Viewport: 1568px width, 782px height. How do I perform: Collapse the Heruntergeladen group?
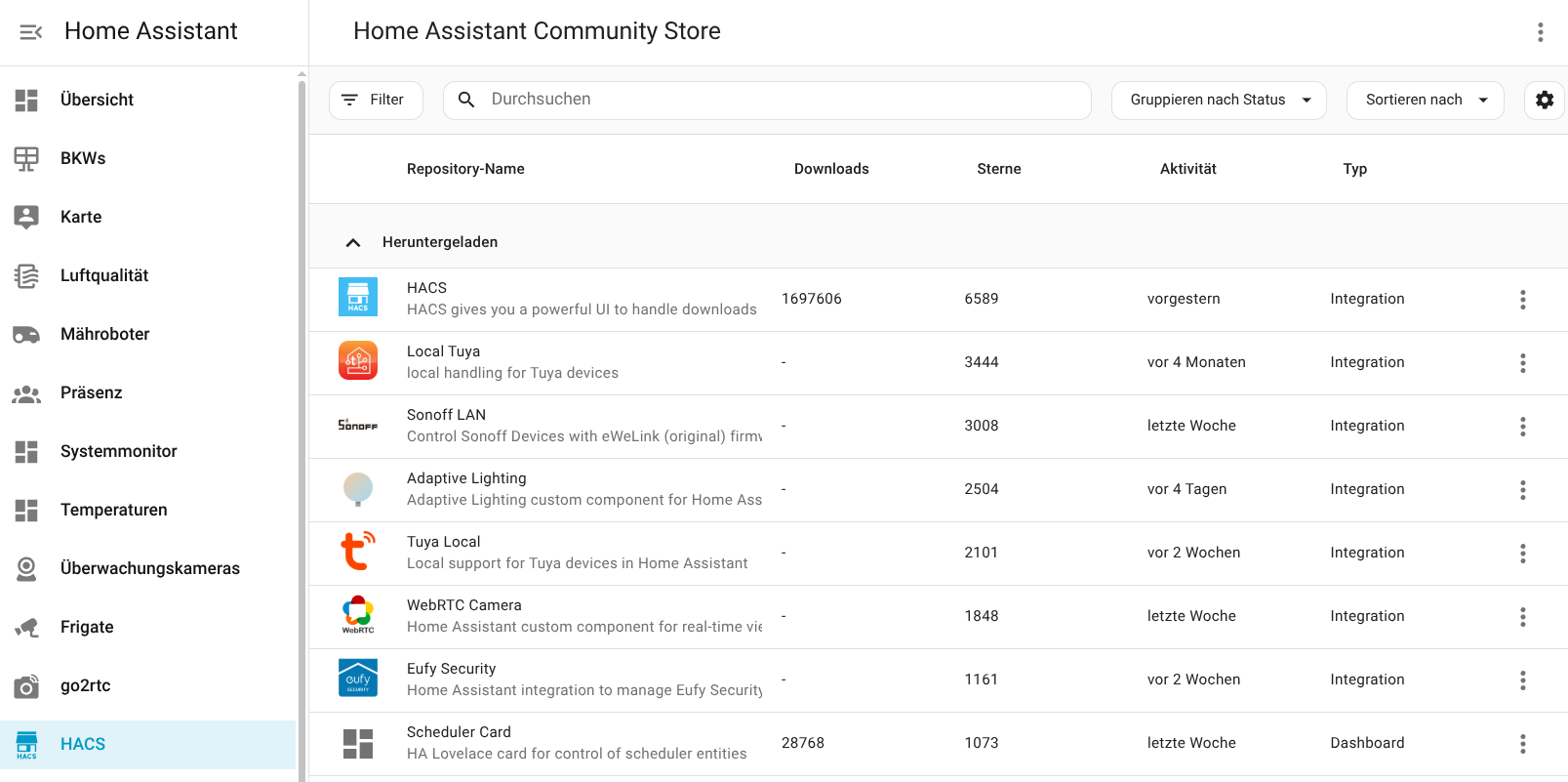[x=353, y=242]
